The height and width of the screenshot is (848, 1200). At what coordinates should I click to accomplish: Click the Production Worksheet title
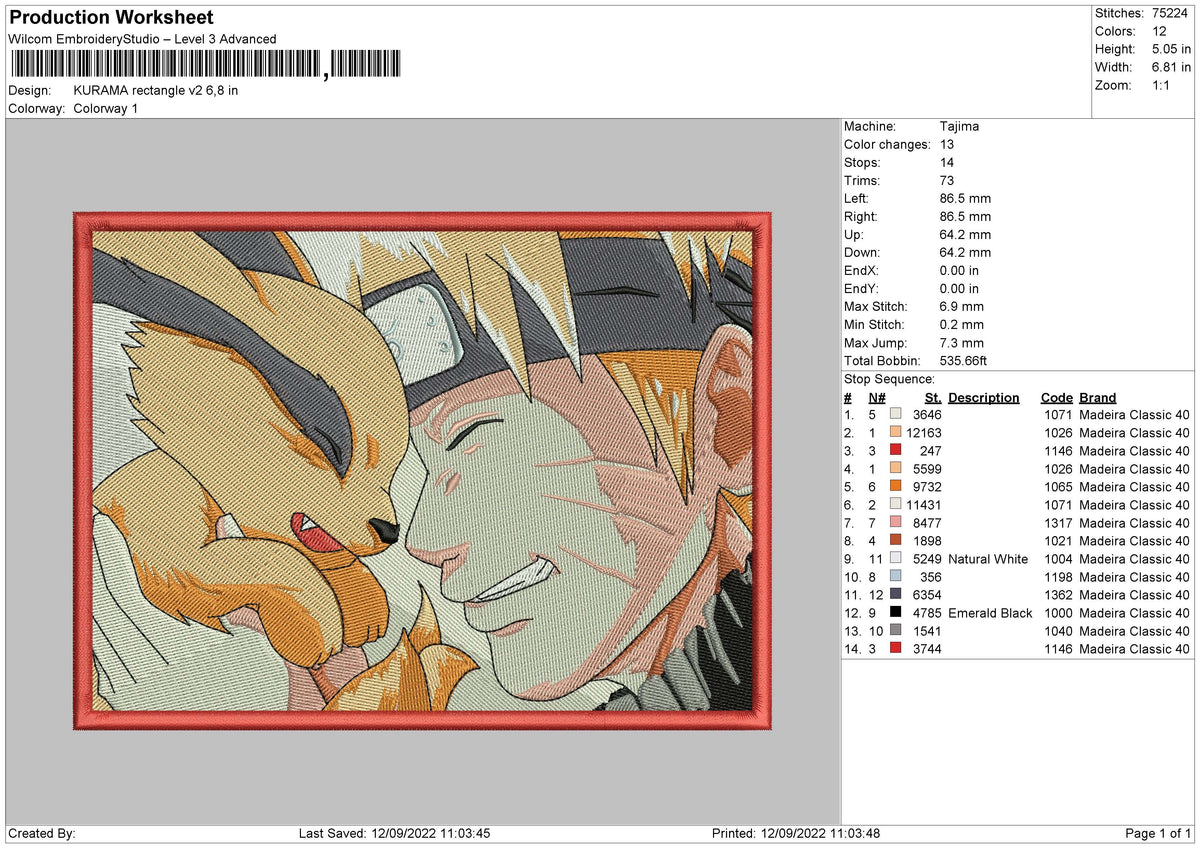coord(111,17)
